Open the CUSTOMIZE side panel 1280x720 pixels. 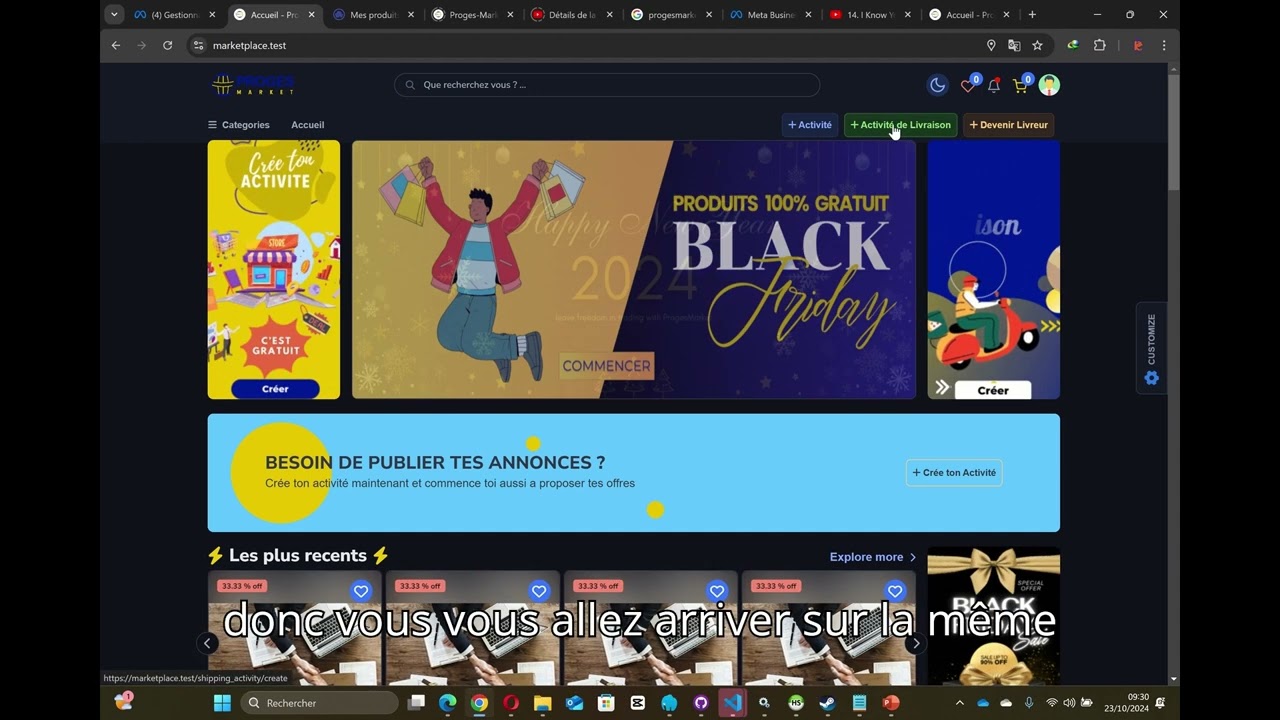(x=1151, y=348)
